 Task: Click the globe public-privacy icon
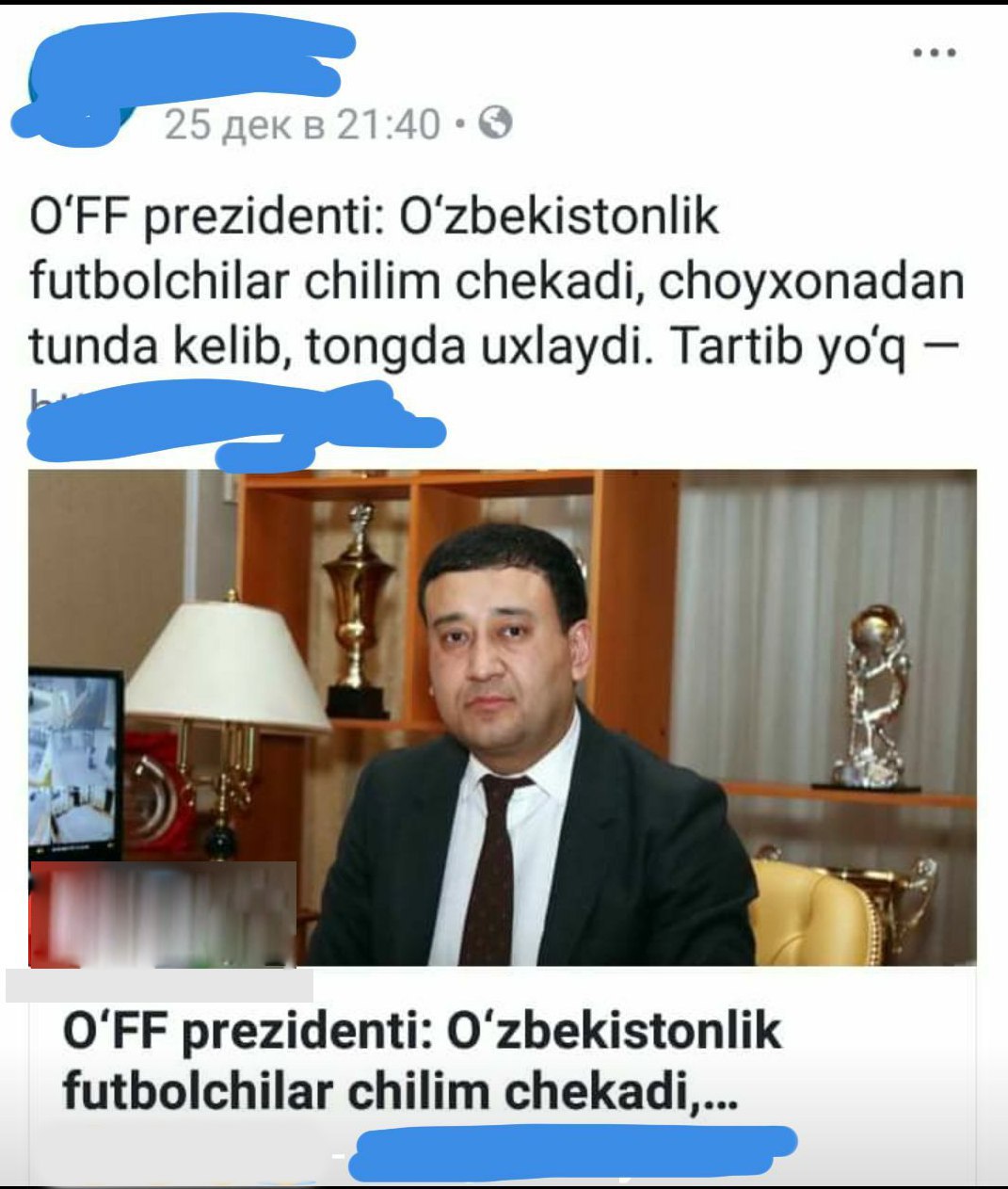496,122
